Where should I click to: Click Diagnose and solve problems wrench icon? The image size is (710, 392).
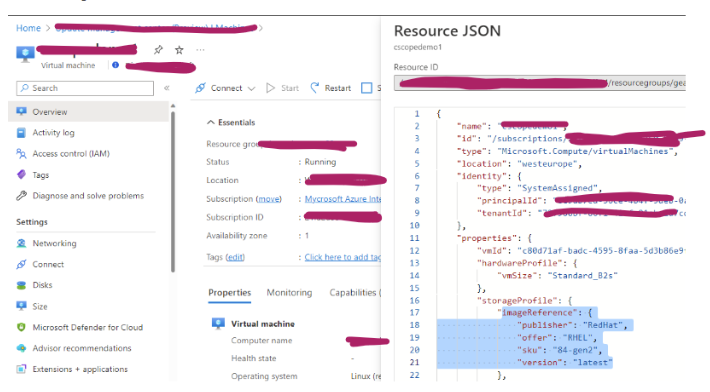(21, 196)
